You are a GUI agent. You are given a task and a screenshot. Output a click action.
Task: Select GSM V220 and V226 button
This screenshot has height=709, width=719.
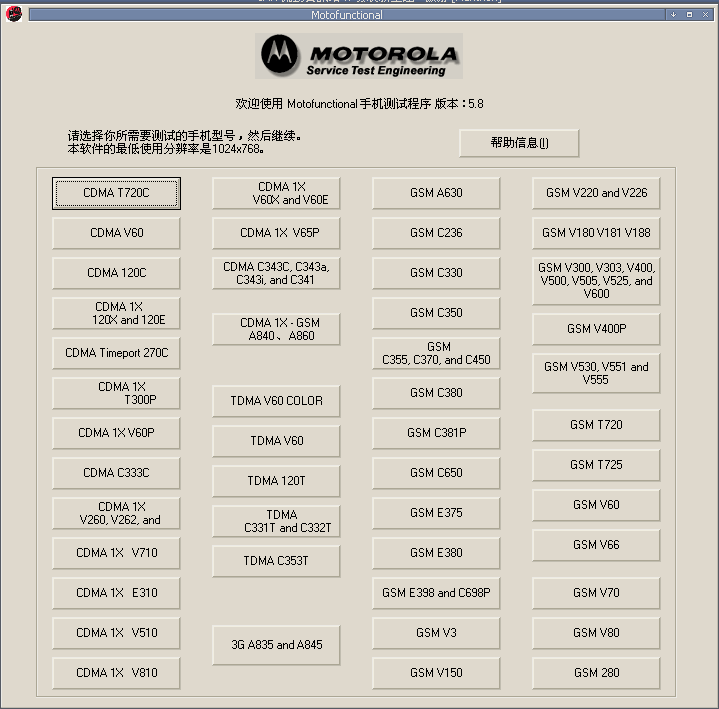tap(596, 193)
